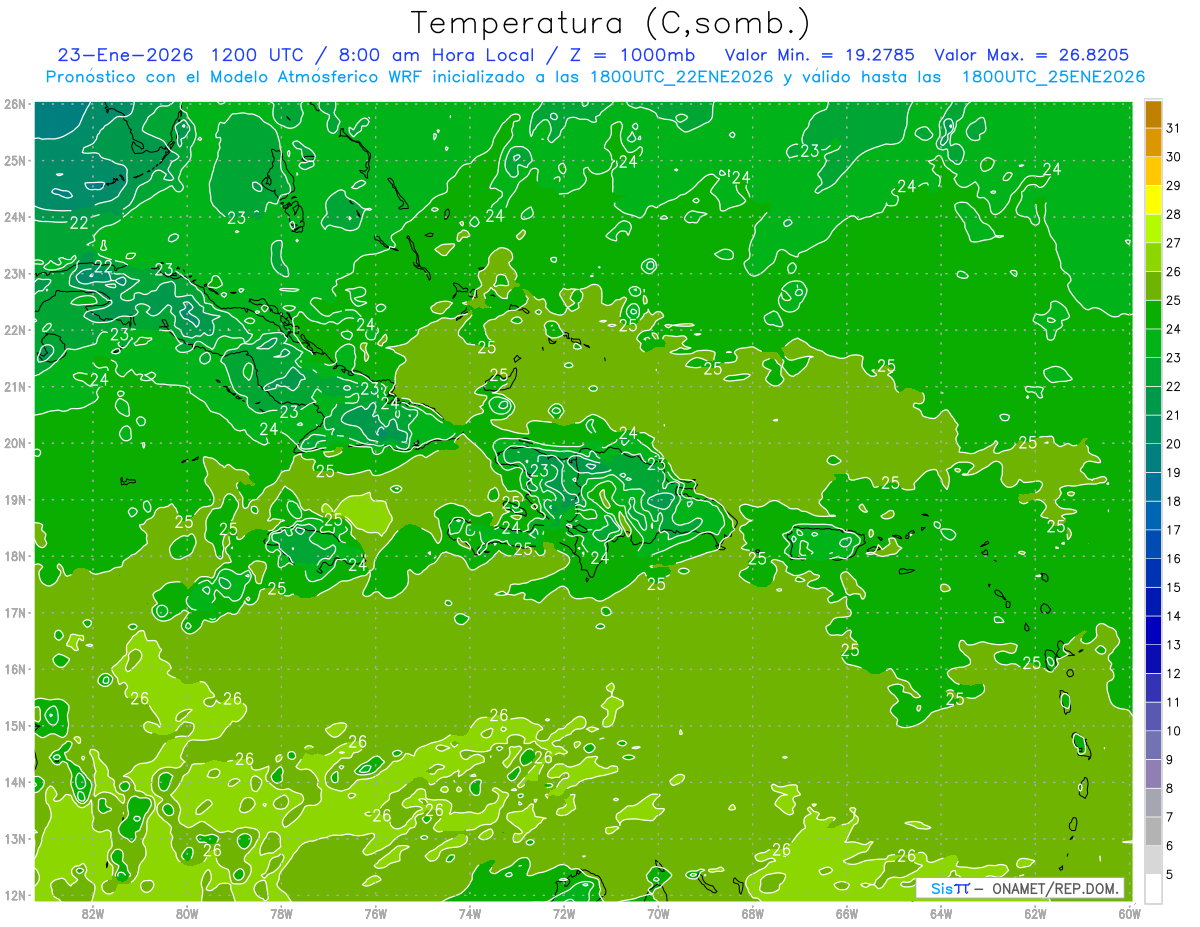This screenshot has height=927, width=1200.
Task: Select the legend swatch between 24 and 25
Action: tap(1153, 314)
